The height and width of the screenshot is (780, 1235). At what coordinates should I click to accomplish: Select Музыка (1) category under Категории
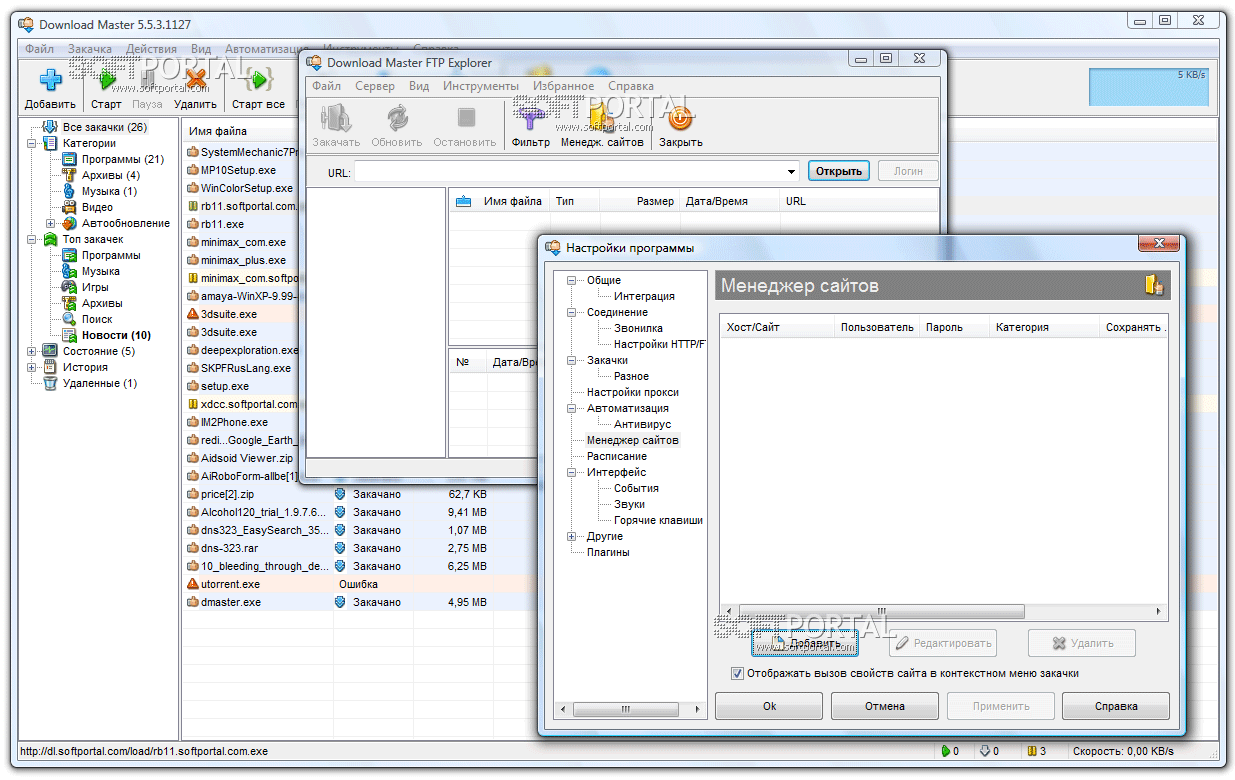[x=110, y=191]
